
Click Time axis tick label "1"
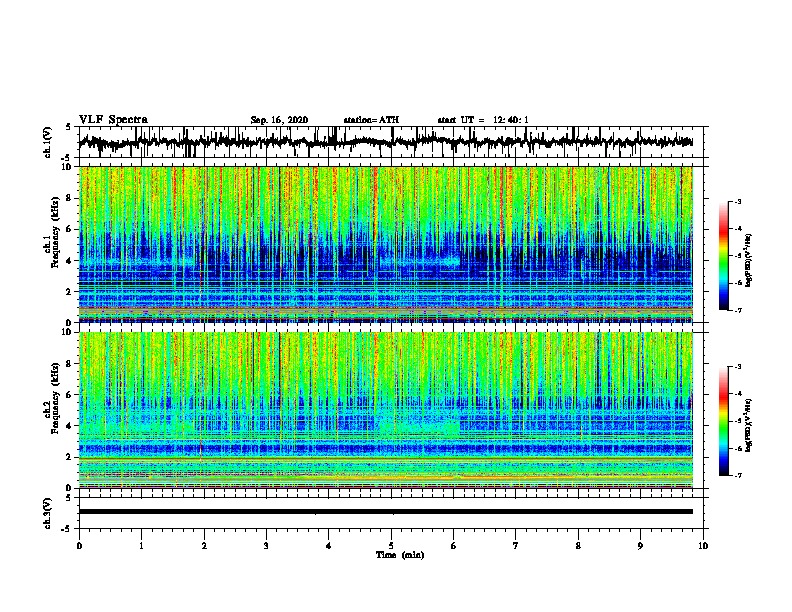[141, 546]
